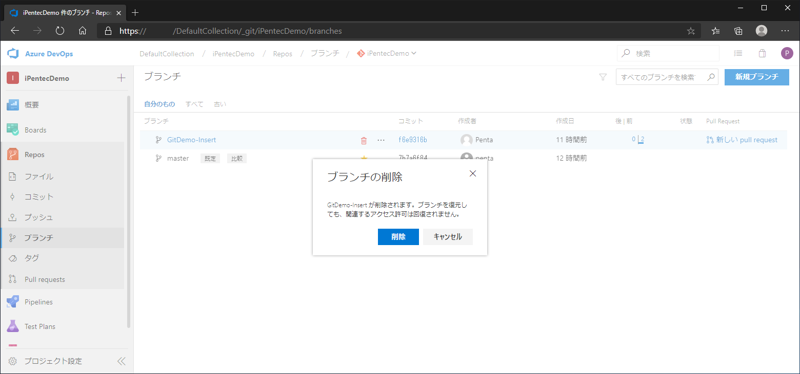Open プロジェクト設定 project settings
800x374 pixels.
(x=53, y=361)
